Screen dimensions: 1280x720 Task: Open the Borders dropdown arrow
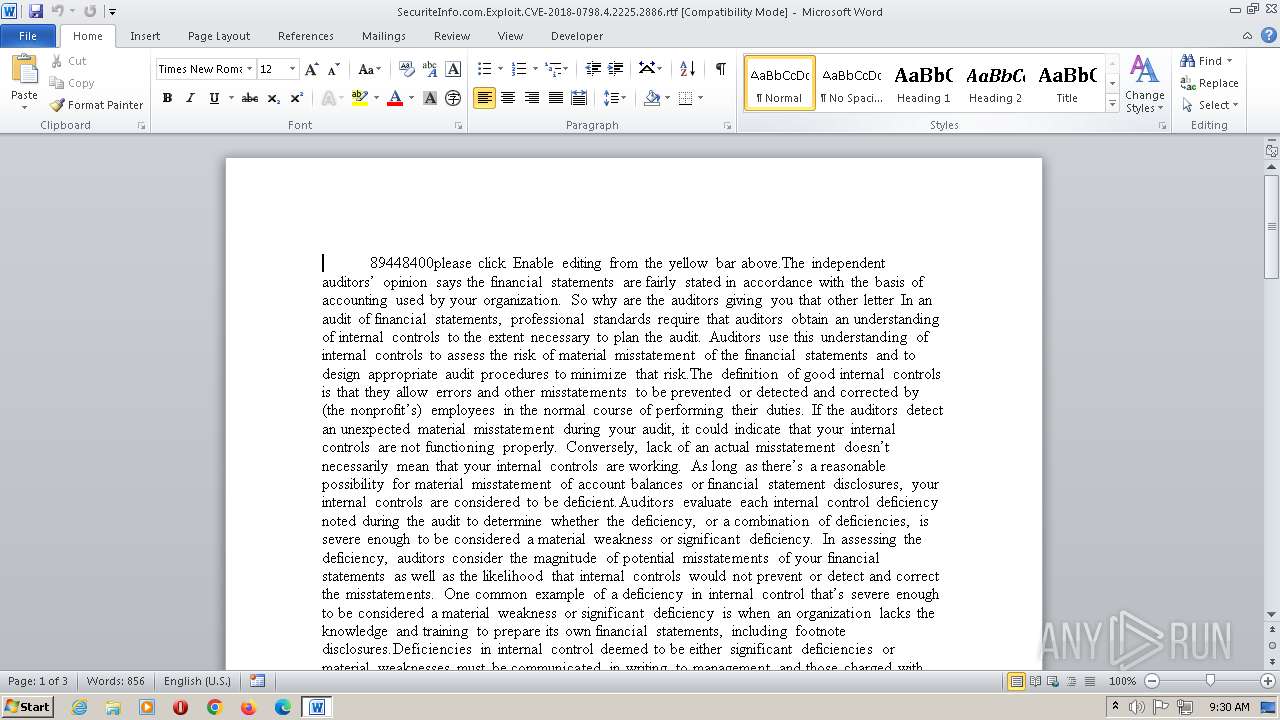[700, 98]
